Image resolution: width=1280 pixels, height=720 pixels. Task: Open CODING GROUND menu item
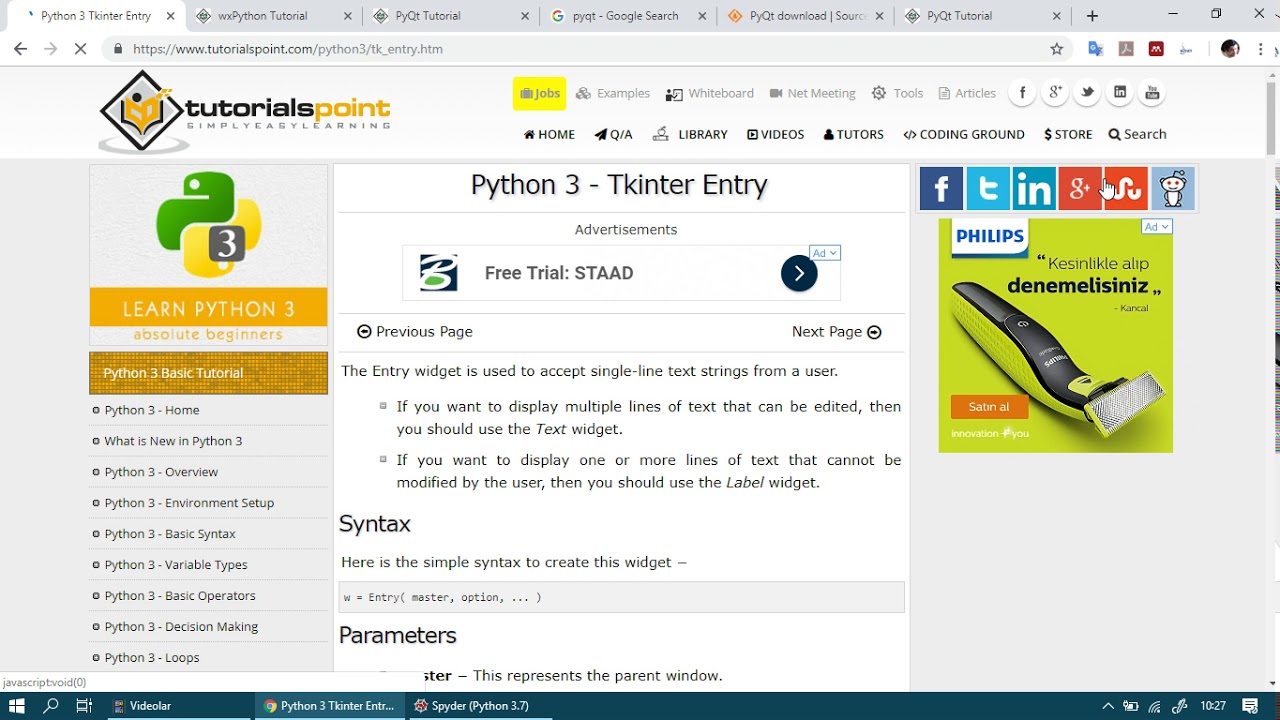point(964,134)
